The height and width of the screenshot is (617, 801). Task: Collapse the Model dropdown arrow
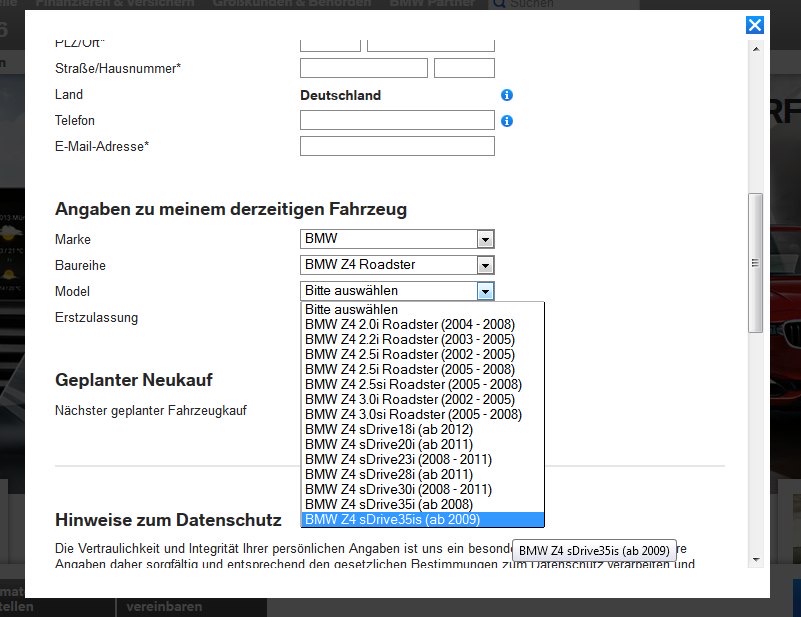point(485,289)
